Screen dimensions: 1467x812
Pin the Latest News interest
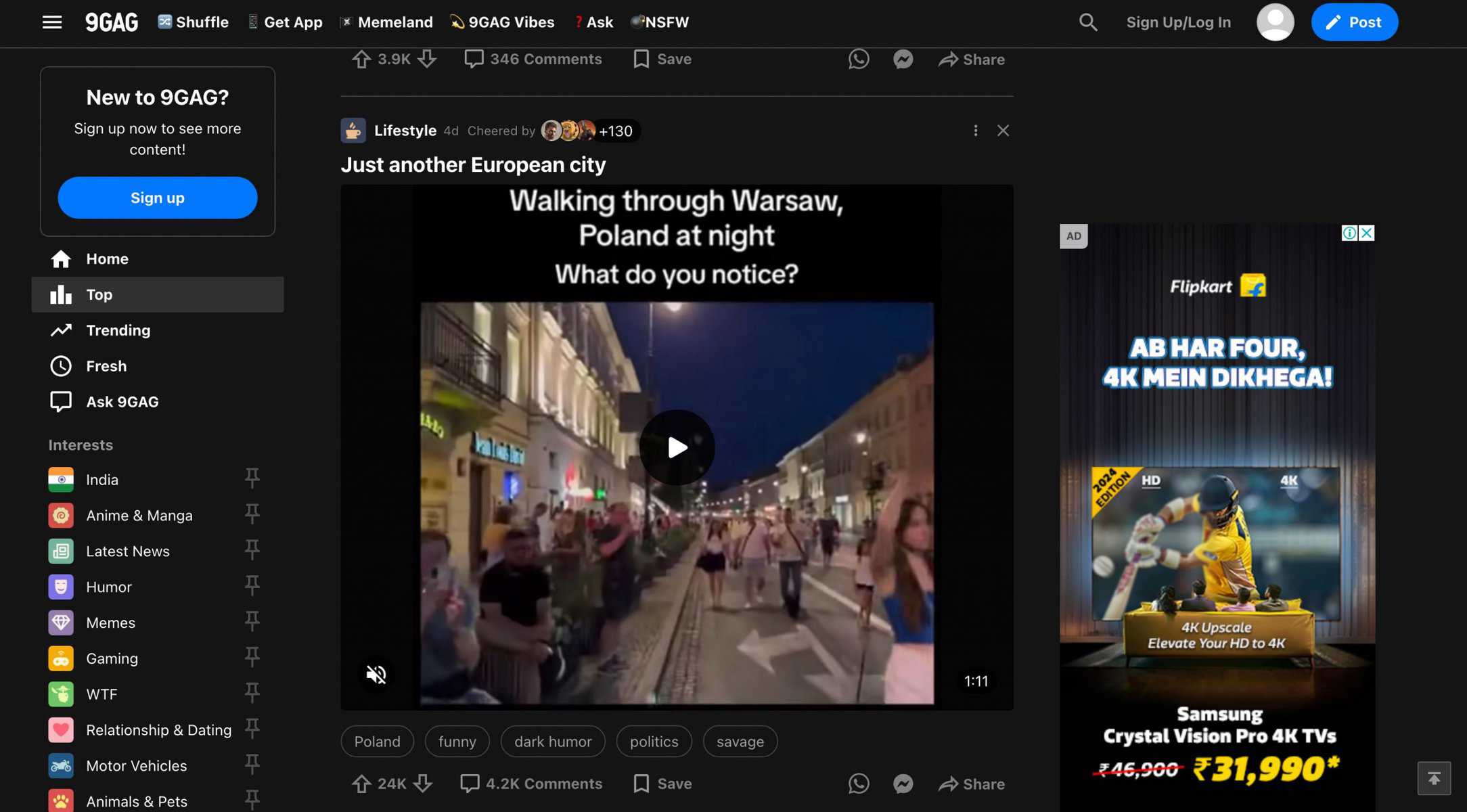pyautogui.click(x=252, y=551)
